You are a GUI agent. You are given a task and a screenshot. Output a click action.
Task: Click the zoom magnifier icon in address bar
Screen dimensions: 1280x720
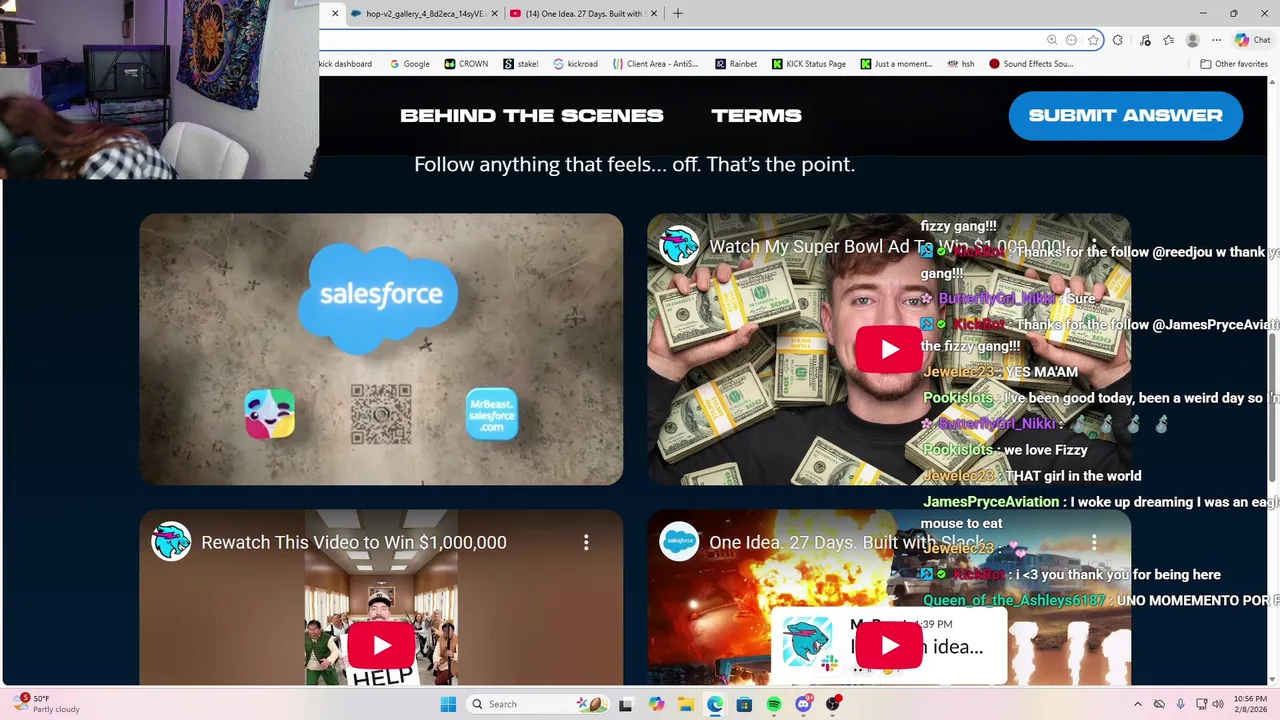click(x=1052, y=40)
